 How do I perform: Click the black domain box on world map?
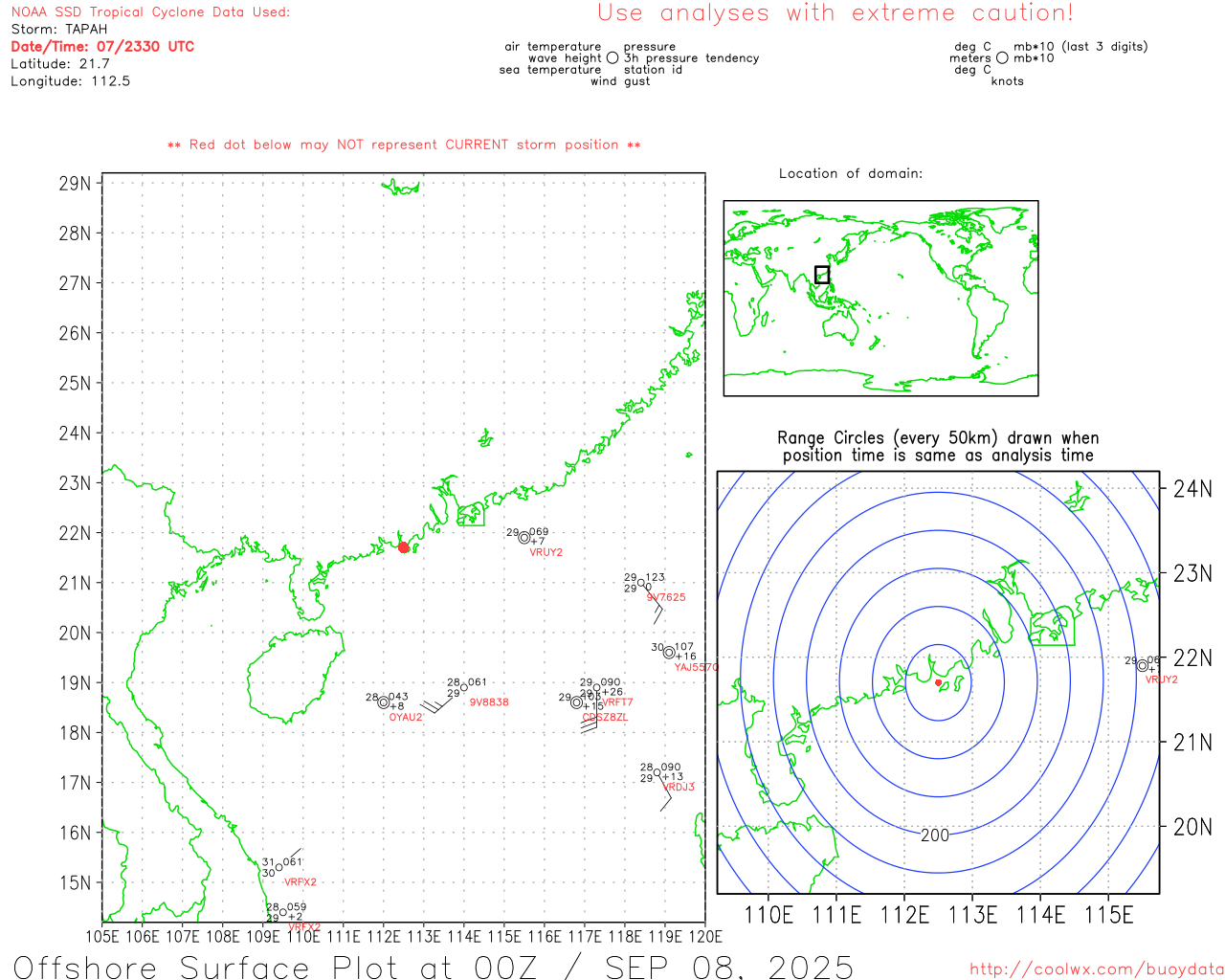point(822,275)
